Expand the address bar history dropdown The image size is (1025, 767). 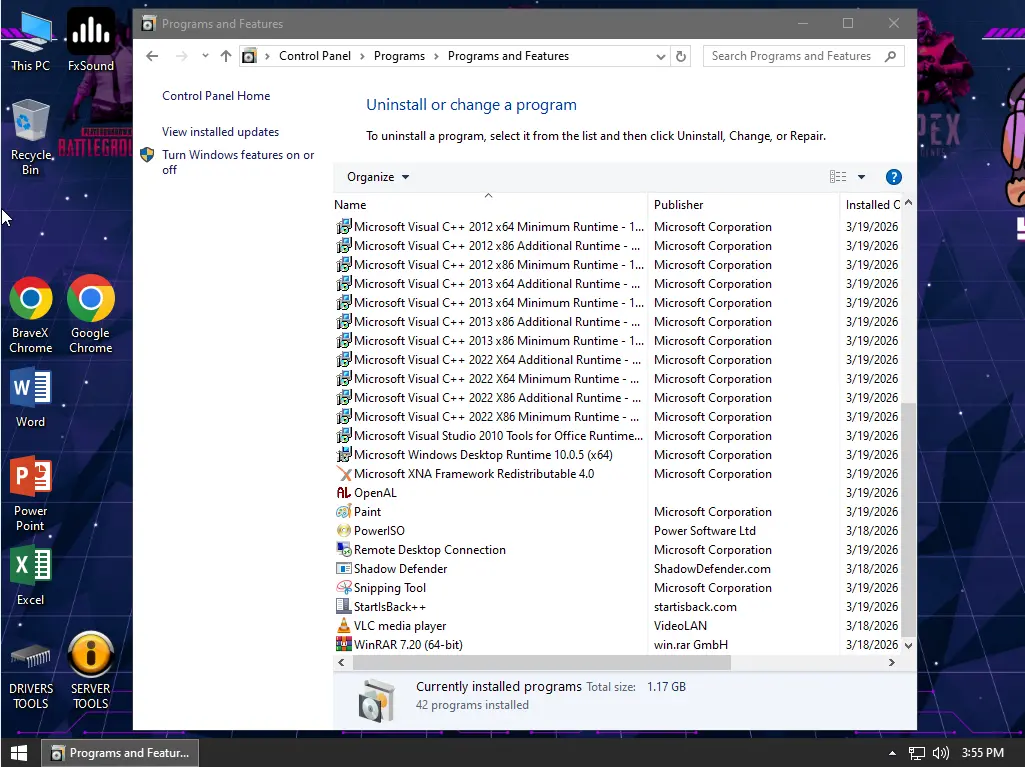tap(660, 56)
